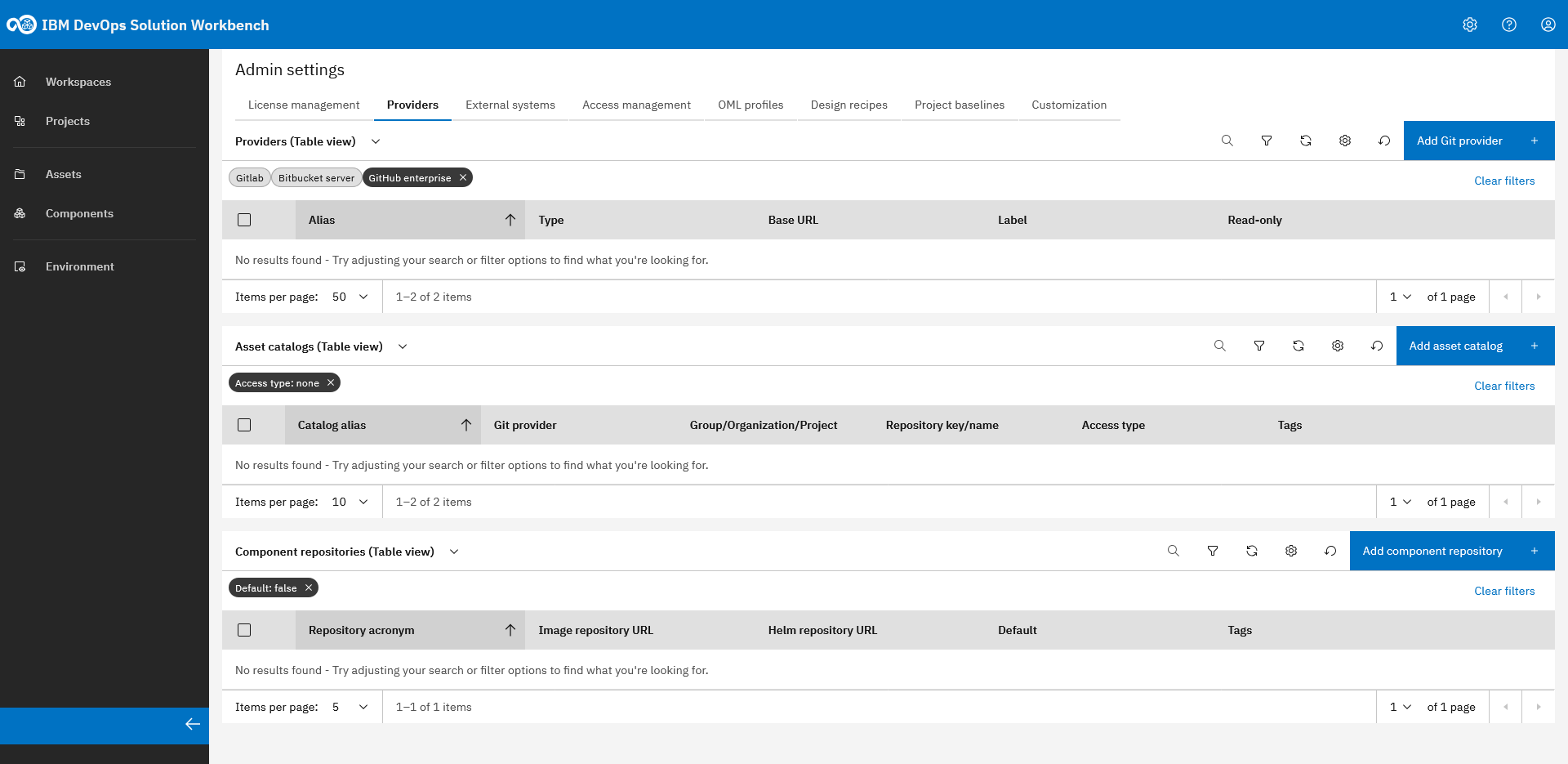Image resolution: width=1568 pixels, height=764 pixels.
Task: Click Add Git provider button
Action: (x=1479, y=141)
